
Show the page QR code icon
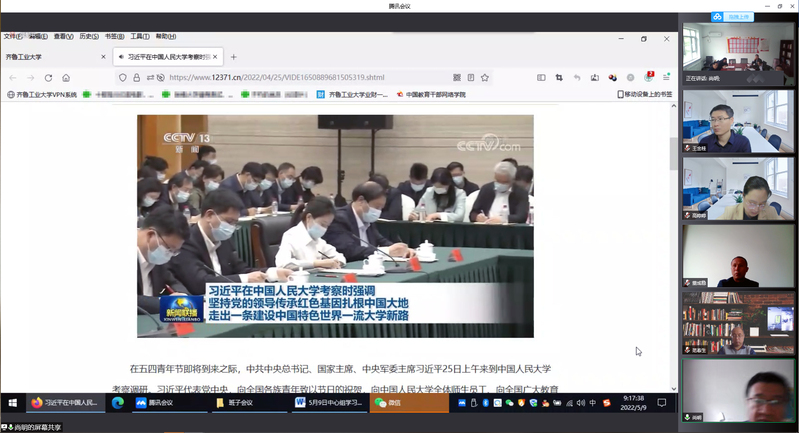point(457,77)
